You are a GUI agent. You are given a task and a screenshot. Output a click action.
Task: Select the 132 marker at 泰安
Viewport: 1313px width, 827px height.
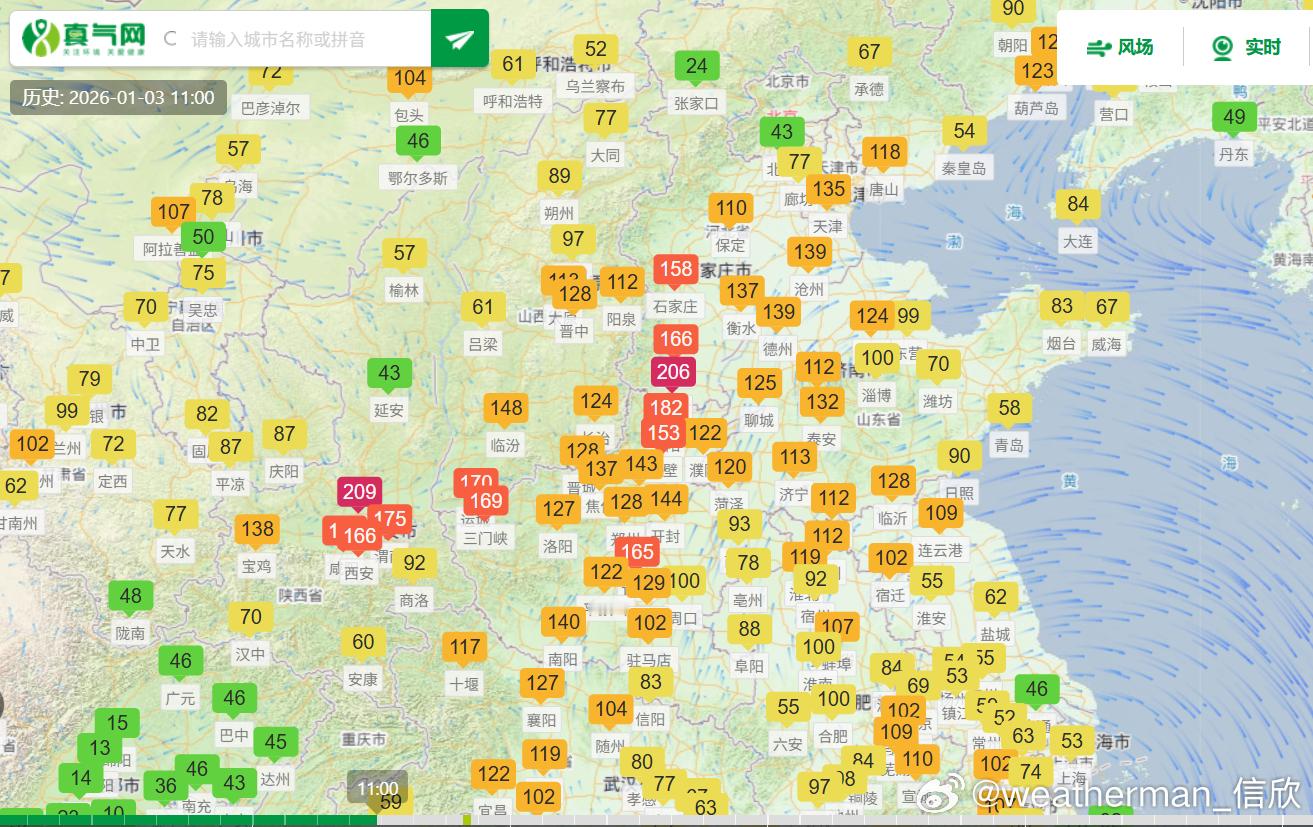click(822, 403)
